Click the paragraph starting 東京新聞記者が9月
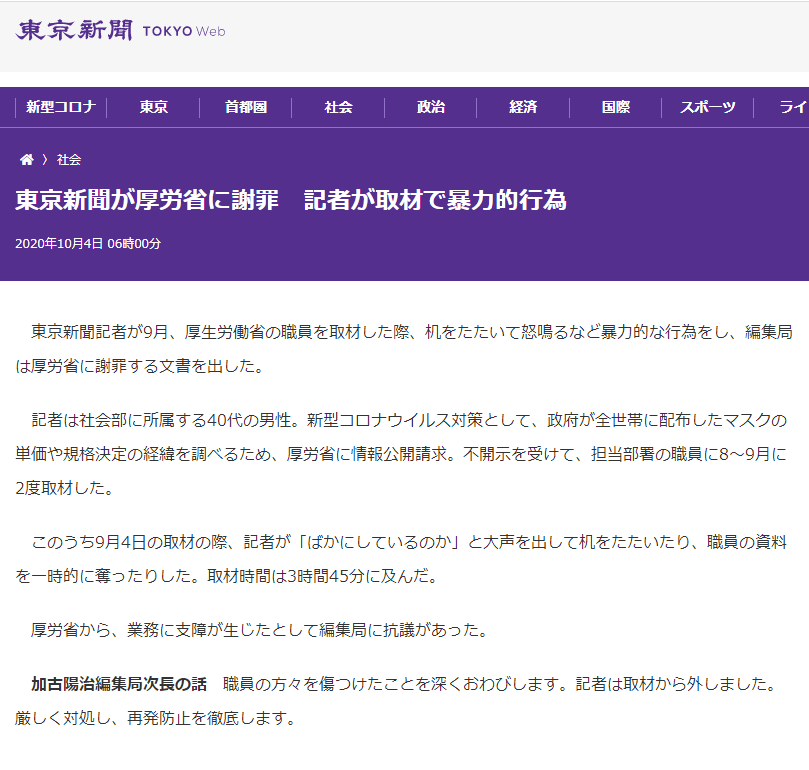The image size is (809, 770). [404, 349]
